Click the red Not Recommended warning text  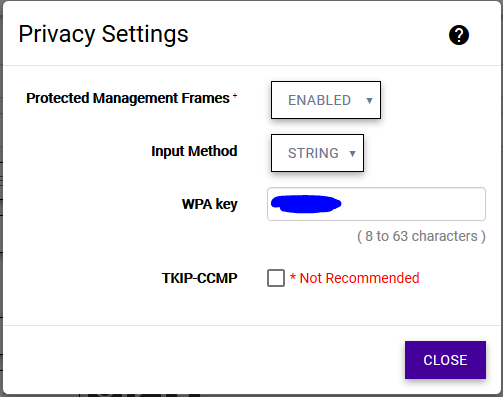[359, 278]
